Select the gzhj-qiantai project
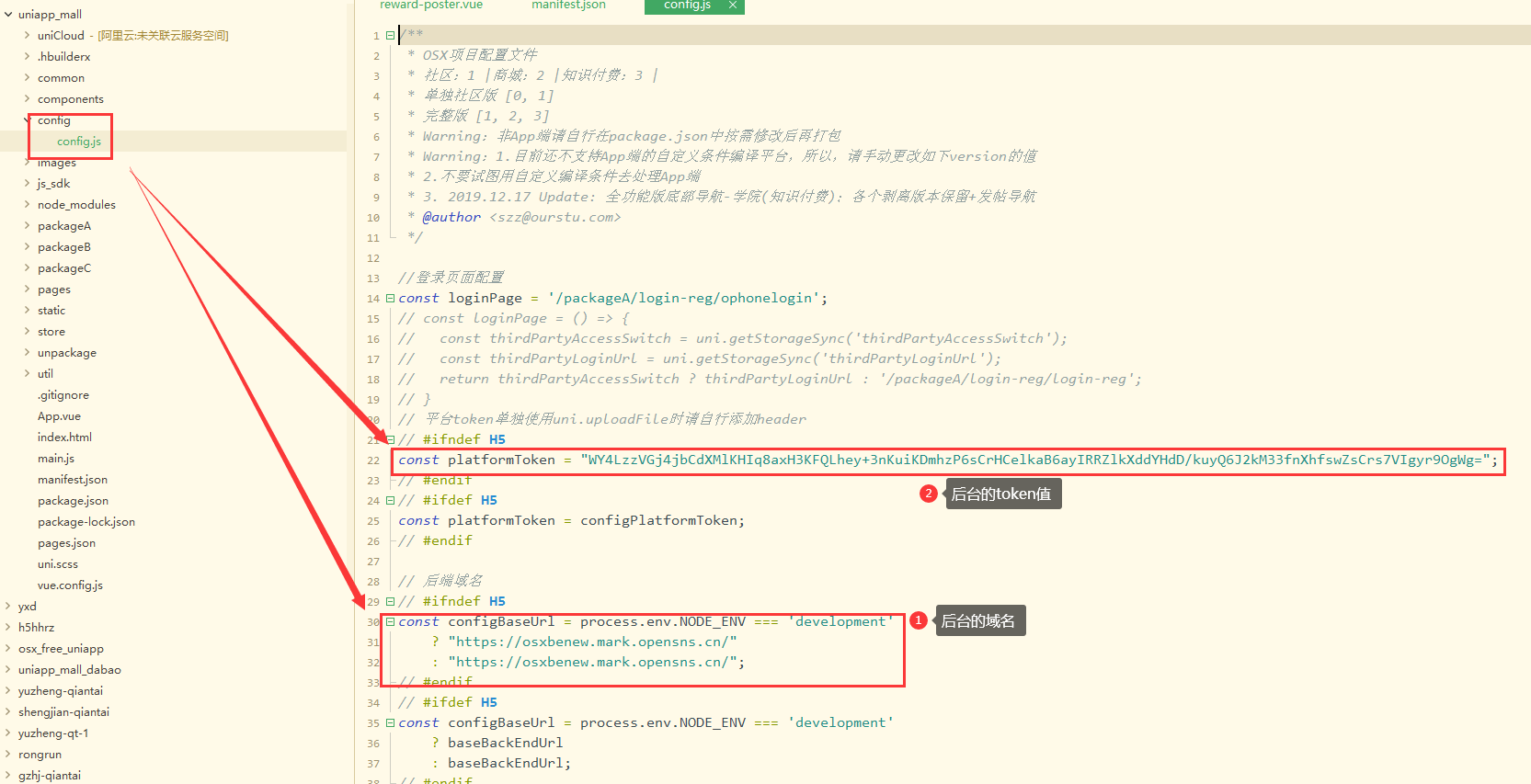Screen dimensions: 1531x784 point(50,776)
